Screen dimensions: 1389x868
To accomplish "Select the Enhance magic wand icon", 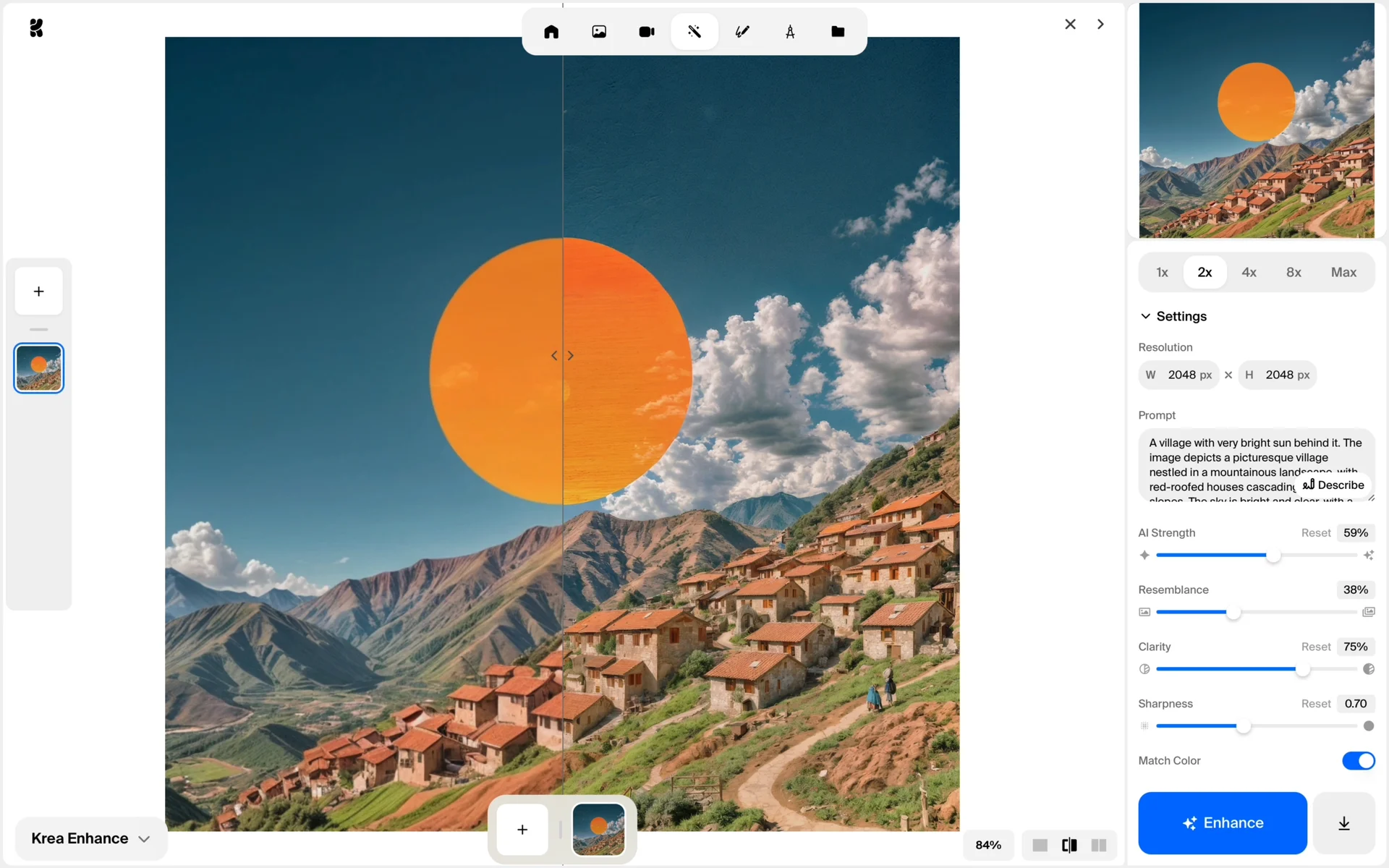I will coord(694,32).
